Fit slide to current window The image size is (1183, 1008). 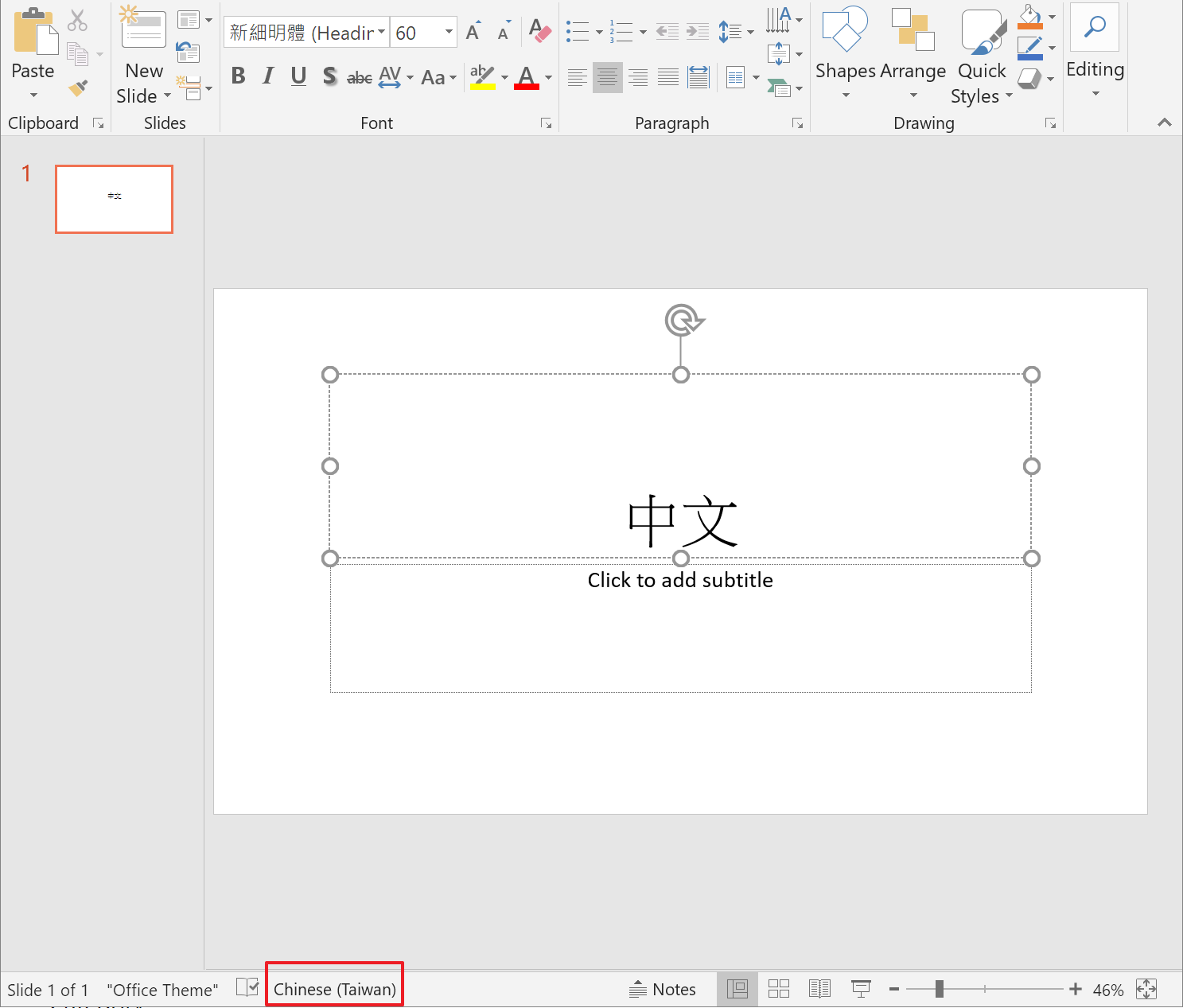tap(1146, 989)
